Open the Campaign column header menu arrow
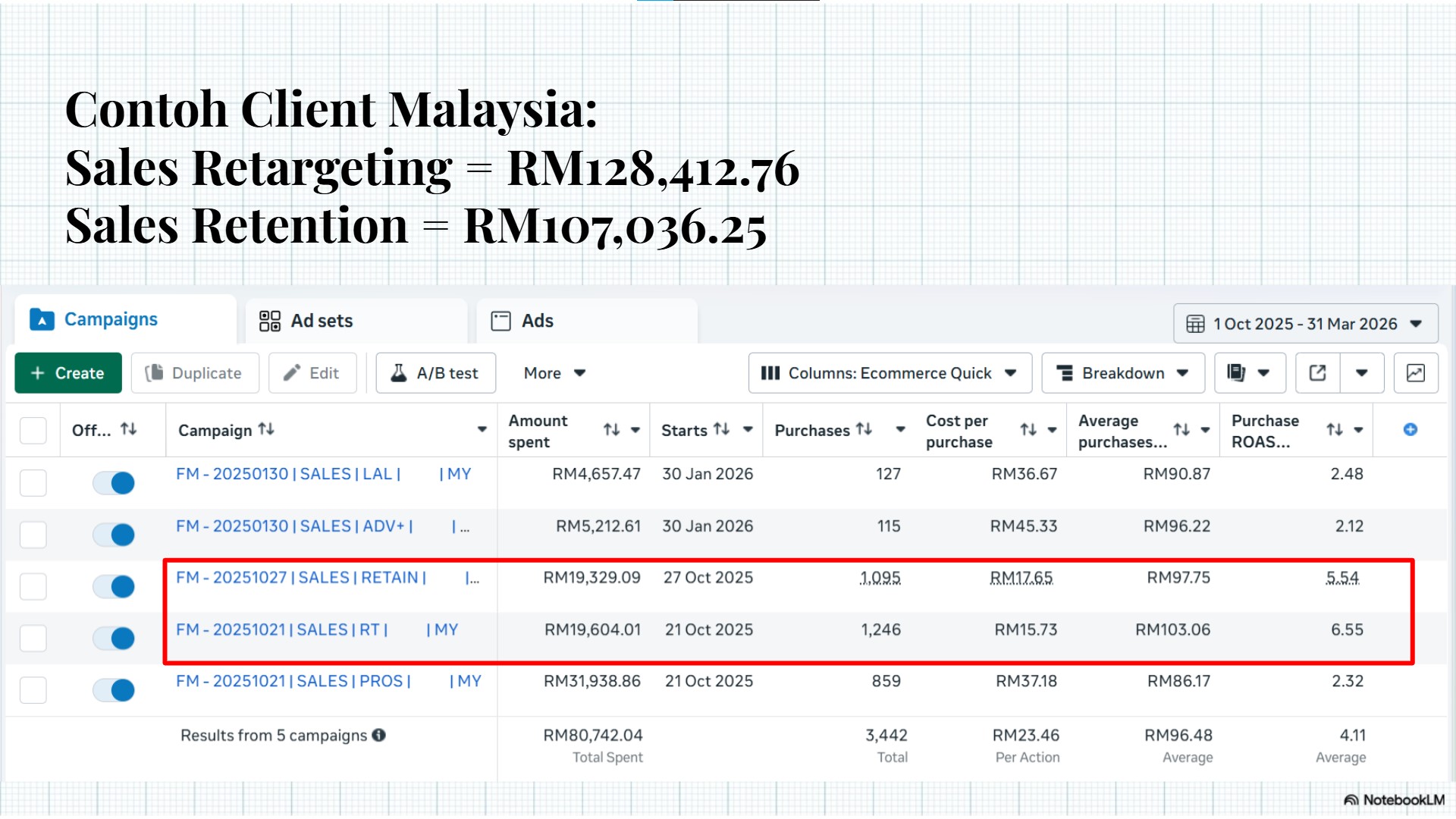This screenshot has height=819, width=1456. 482,430
